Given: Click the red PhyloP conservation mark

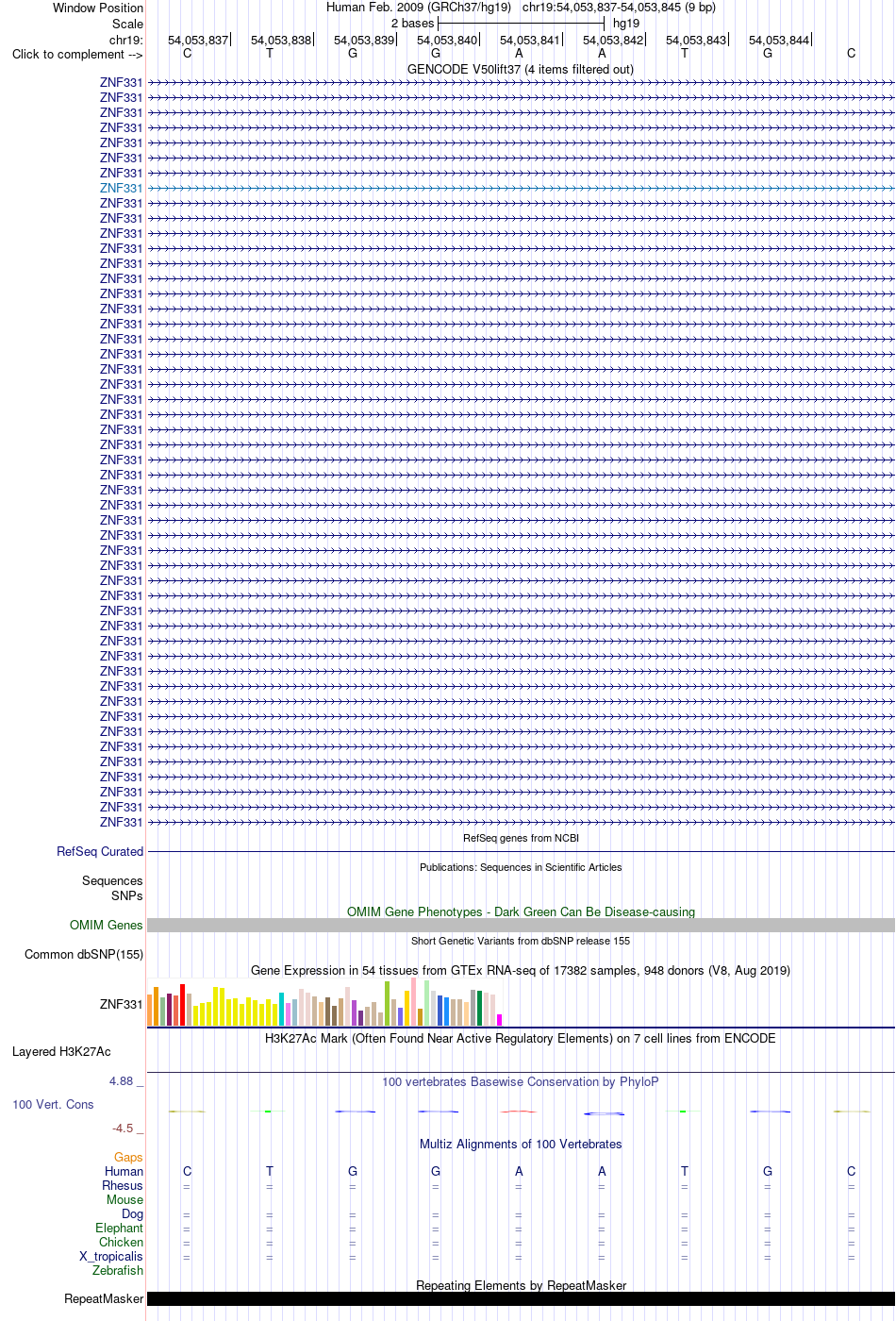Looking at the screenshot, I should (519, 1112).
